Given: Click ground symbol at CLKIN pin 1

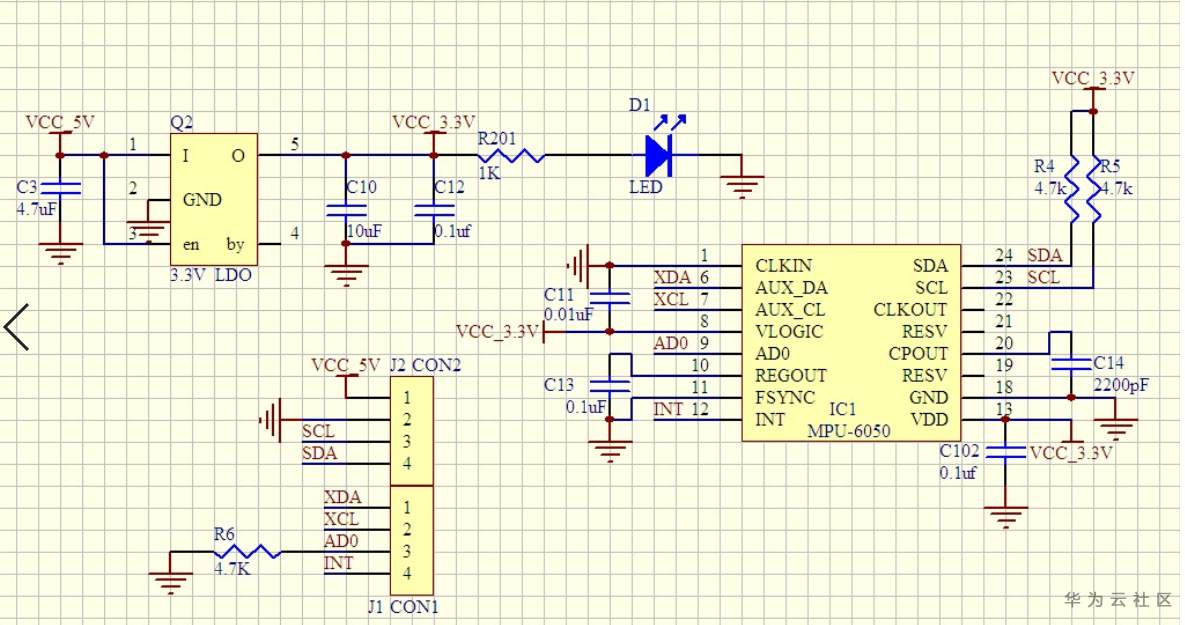Looking at the screenshot, I should [x=579, y=266].
